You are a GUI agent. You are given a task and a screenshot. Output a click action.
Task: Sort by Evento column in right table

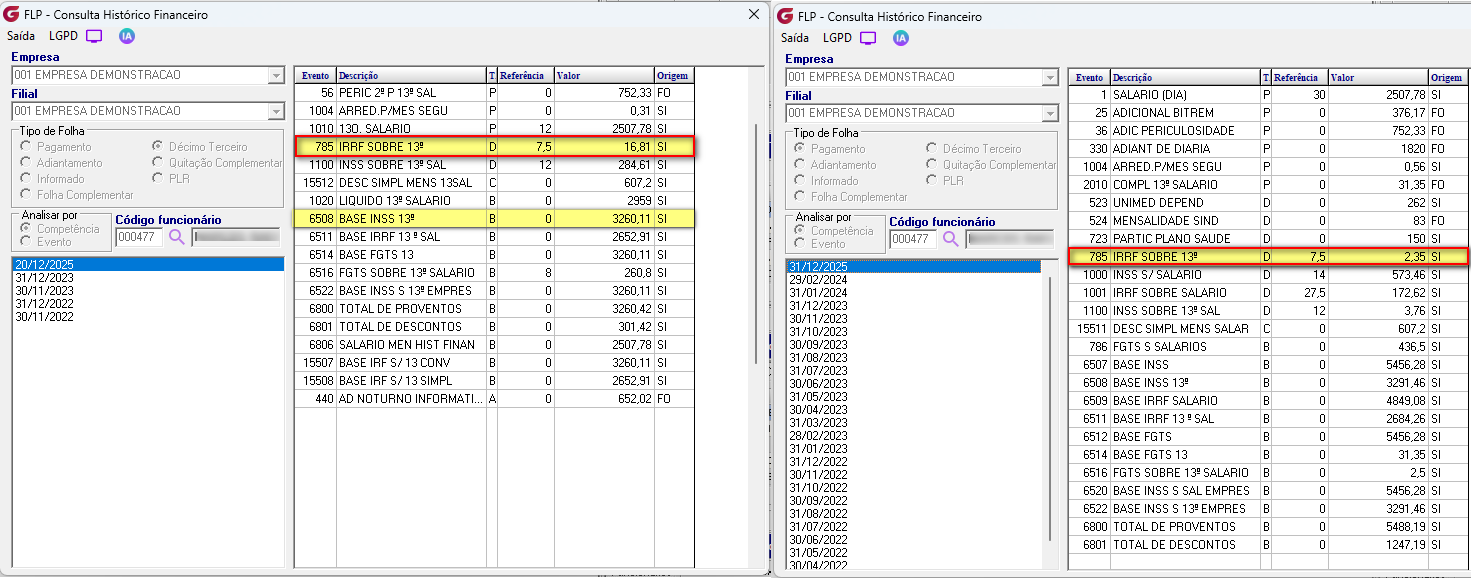click(1089, 77)
